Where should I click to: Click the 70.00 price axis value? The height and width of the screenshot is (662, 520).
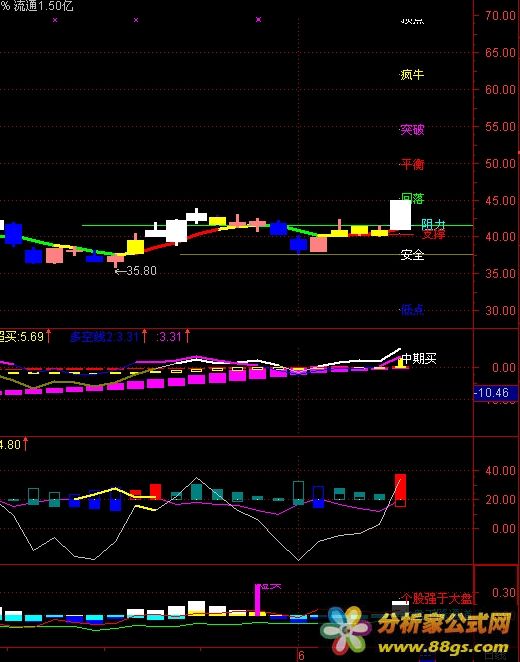(501, 16)
